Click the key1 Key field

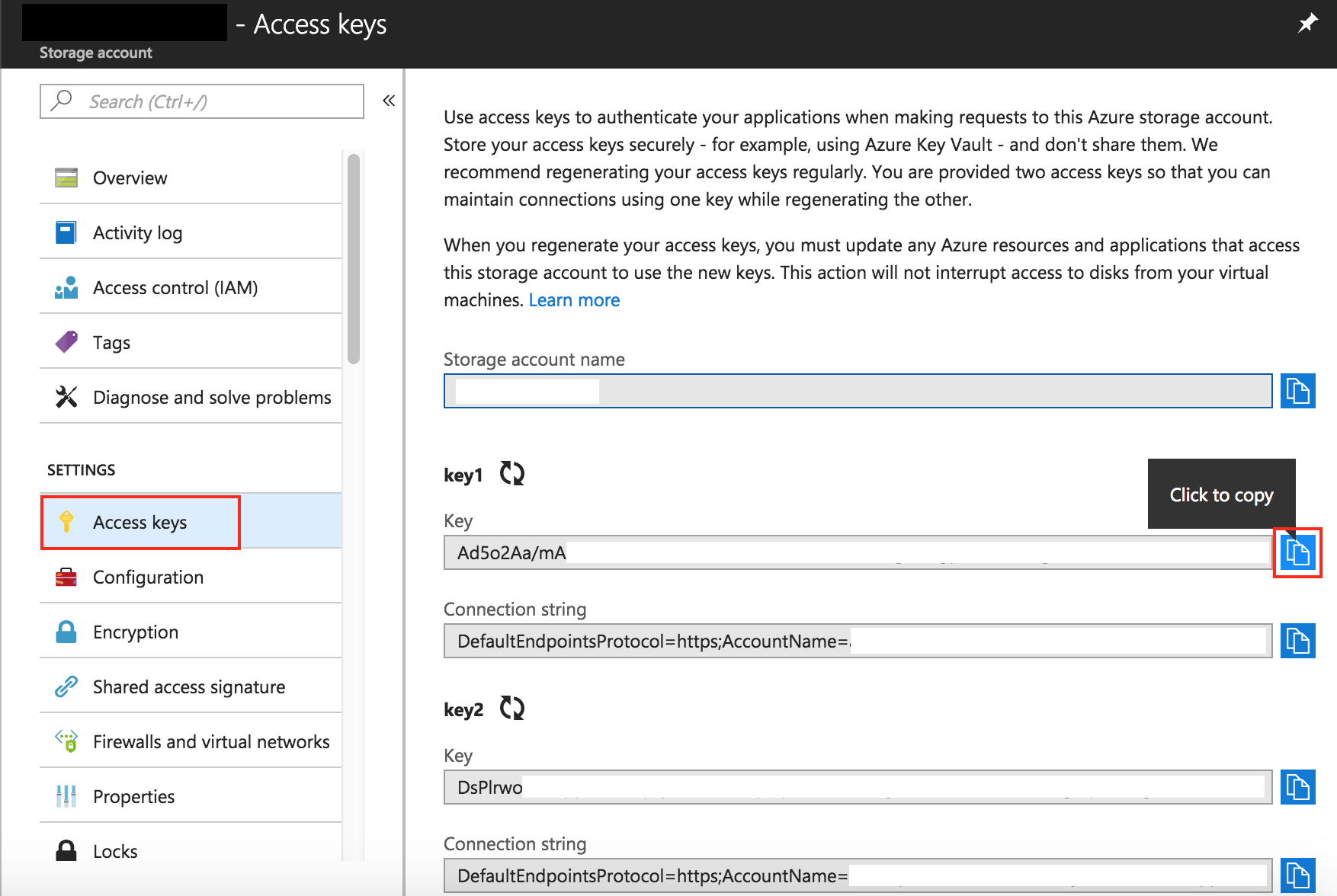858,552
